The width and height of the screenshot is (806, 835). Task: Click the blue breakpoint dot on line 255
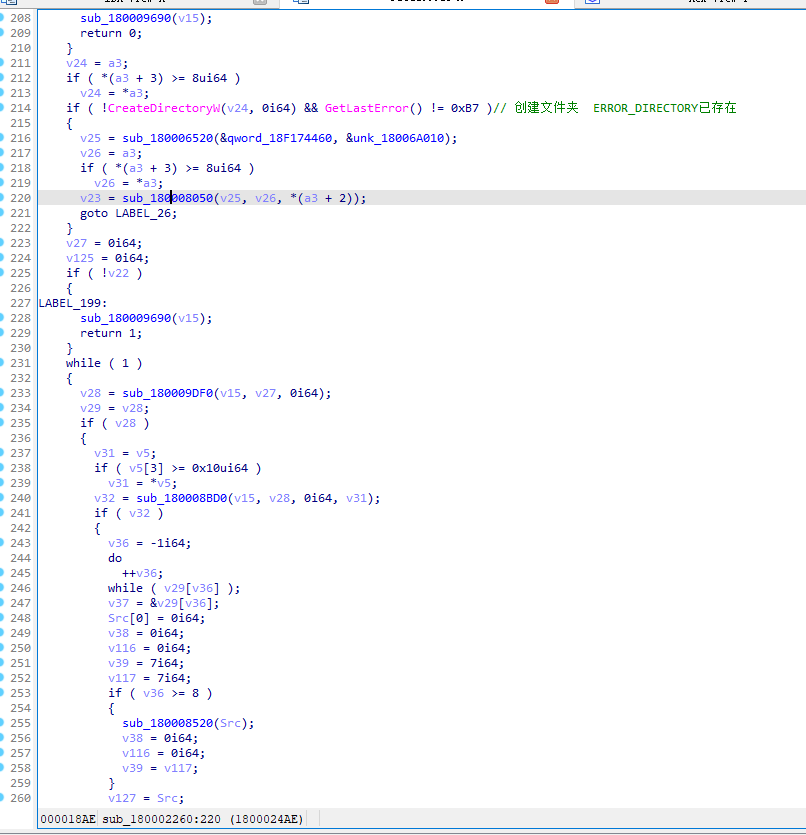(2, 723)
